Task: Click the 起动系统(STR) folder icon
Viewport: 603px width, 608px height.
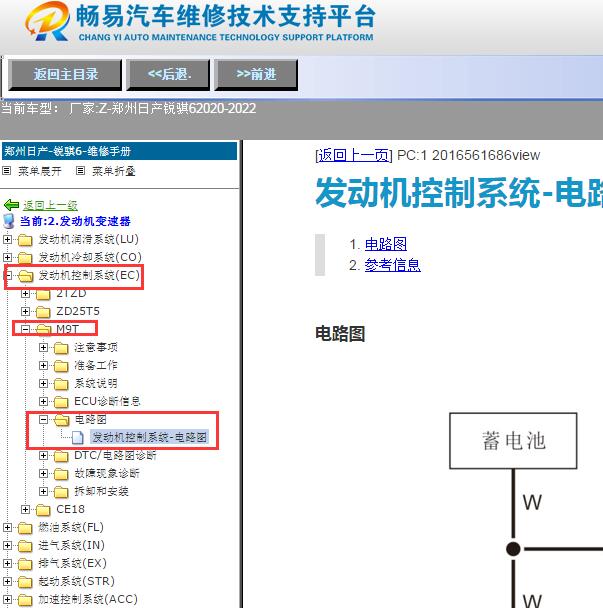Action: click(25, 582)
